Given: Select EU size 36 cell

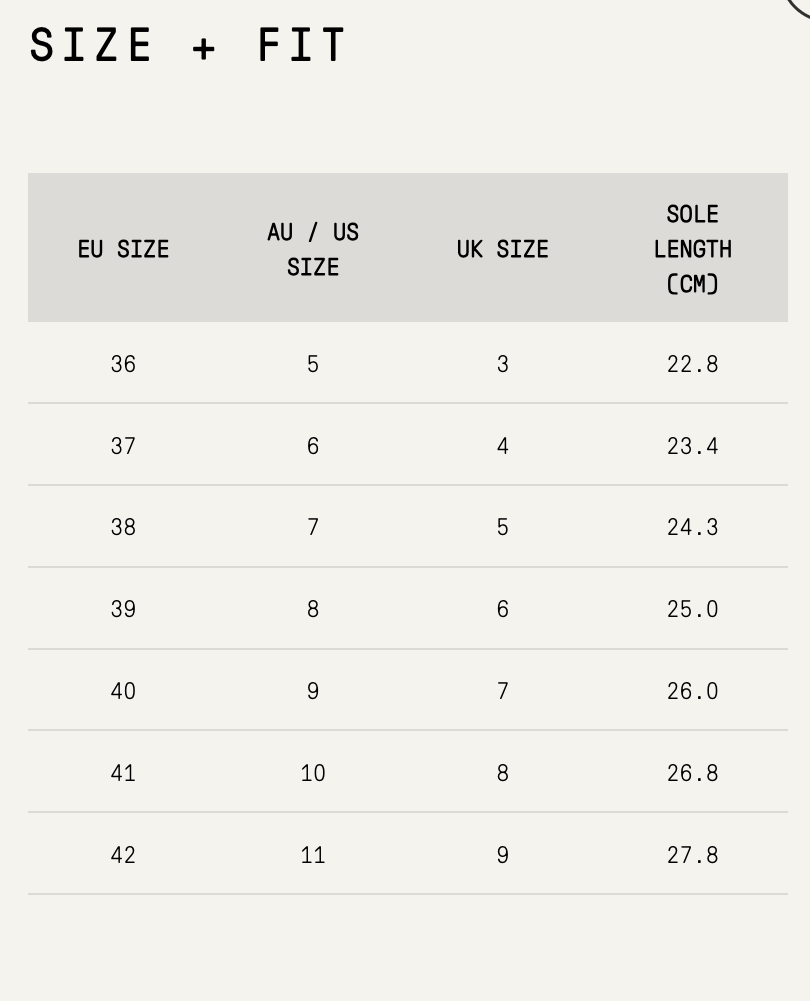Looking at the screenshot, I should coord(123,364).
